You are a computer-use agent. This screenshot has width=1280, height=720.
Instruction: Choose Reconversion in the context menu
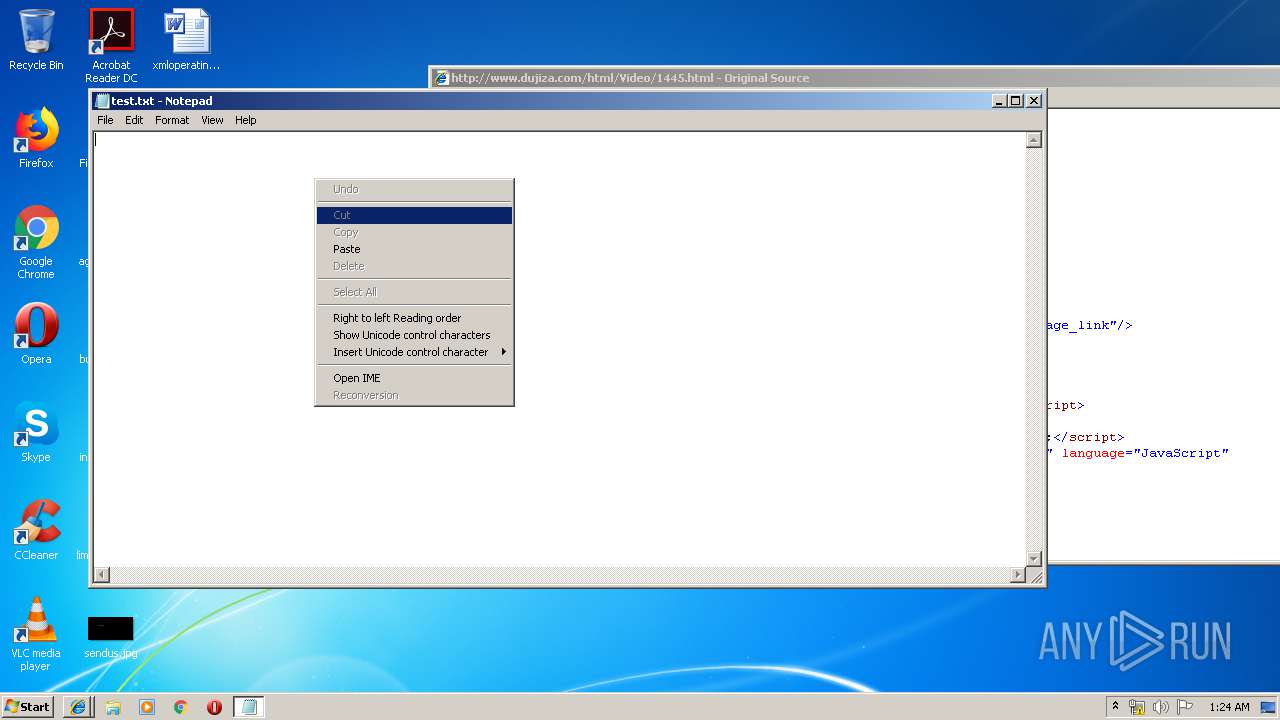tap(414, 395)
